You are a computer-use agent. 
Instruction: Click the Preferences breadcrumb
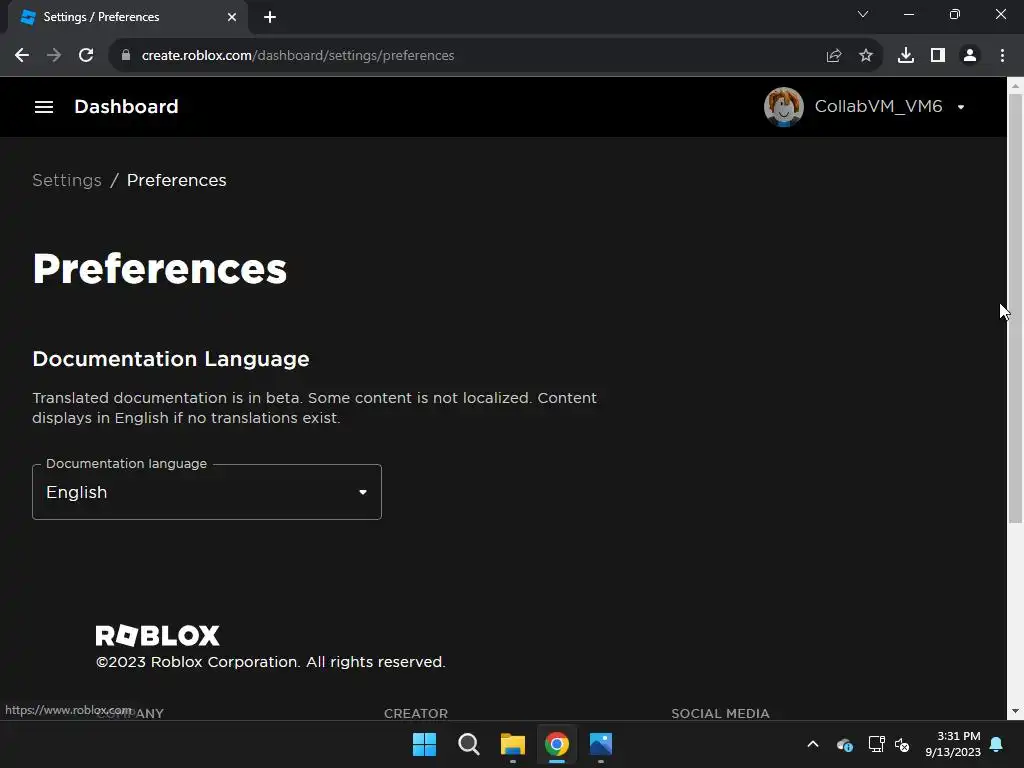(176, 180)
